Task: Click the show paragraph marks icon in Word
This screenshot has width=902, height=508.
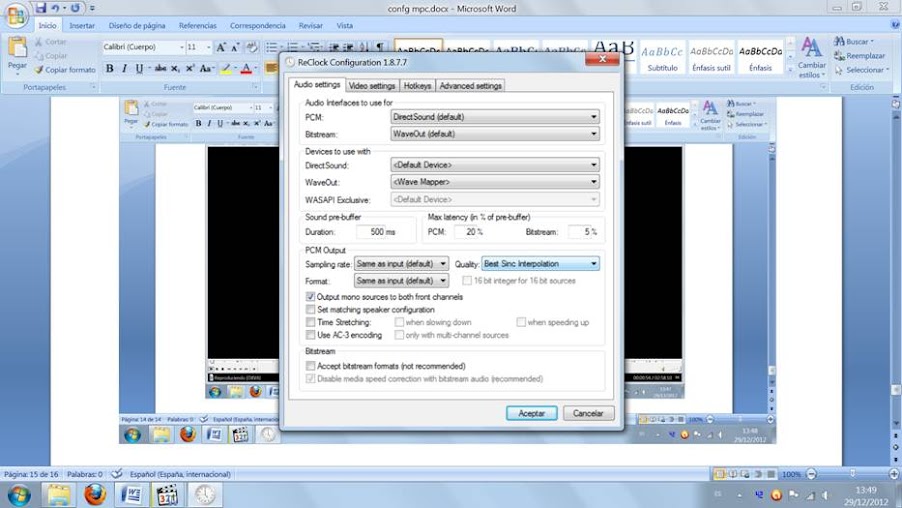Action: (380, 47)
